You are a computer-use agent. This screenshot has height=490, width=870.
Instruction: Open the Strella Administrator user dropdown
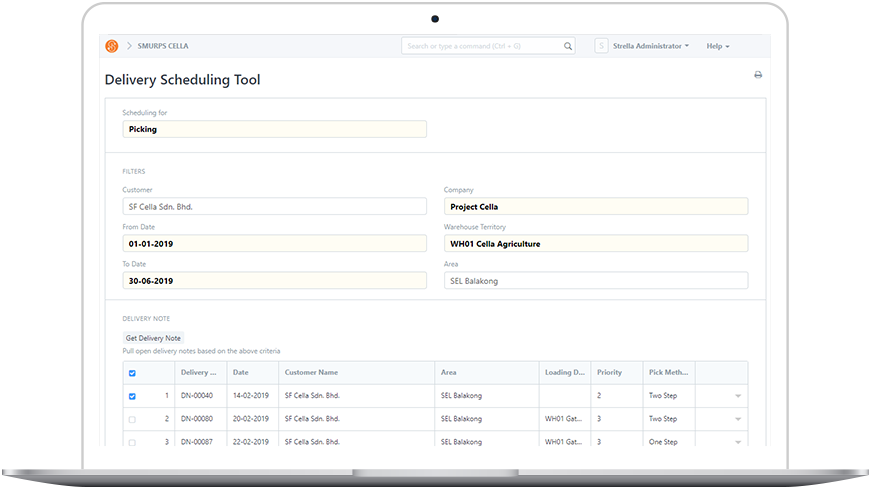651,46
